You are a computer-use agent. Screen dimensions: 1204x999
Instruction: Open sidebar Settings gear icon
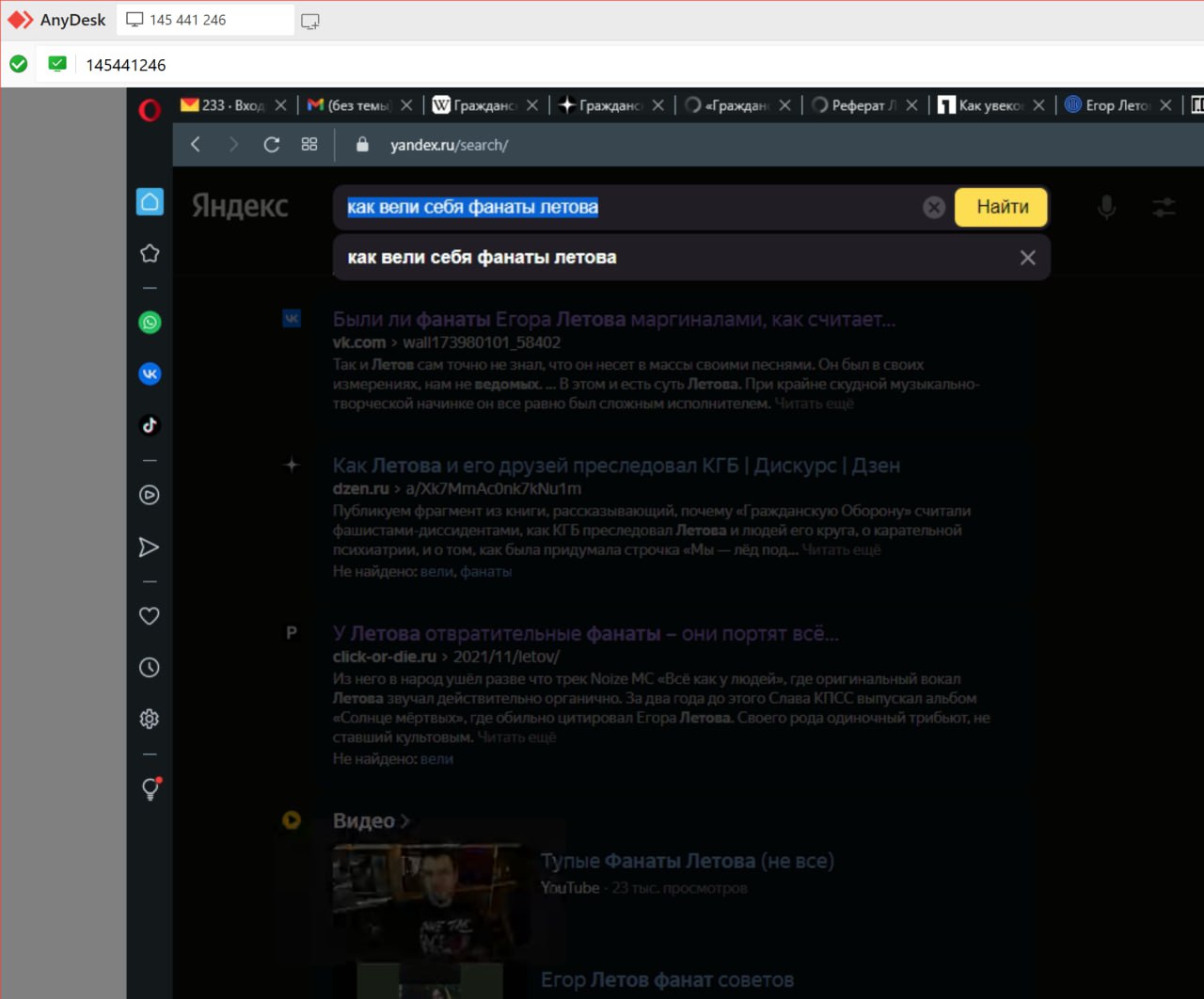(x=150, y=720)
